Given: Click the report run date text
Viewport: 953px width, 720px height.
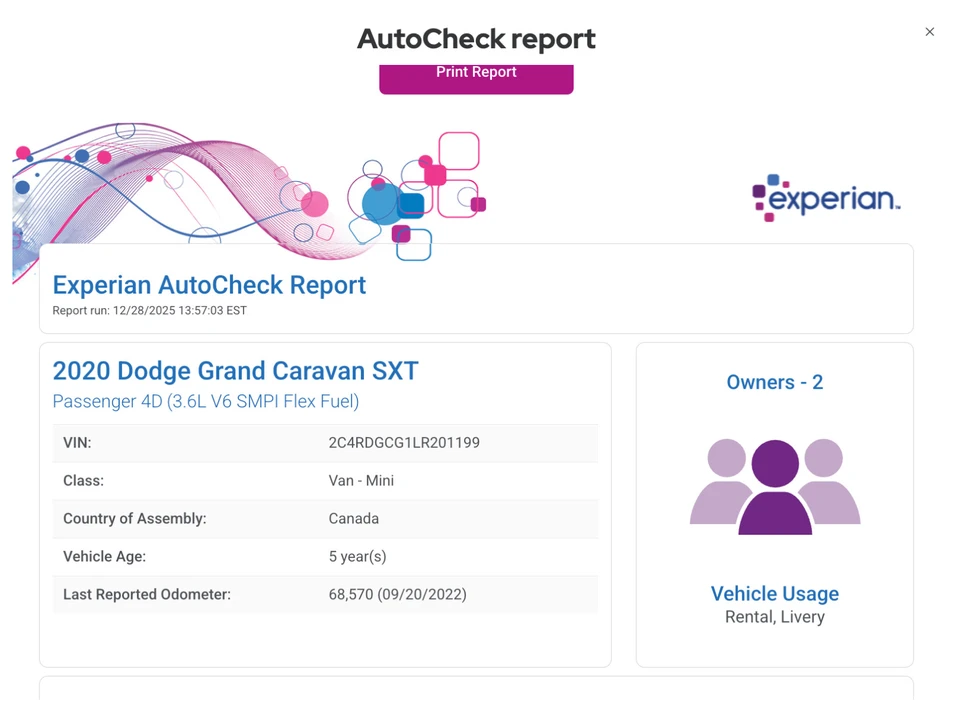Looking at the screenshot, I should click(x=150, y=310).
